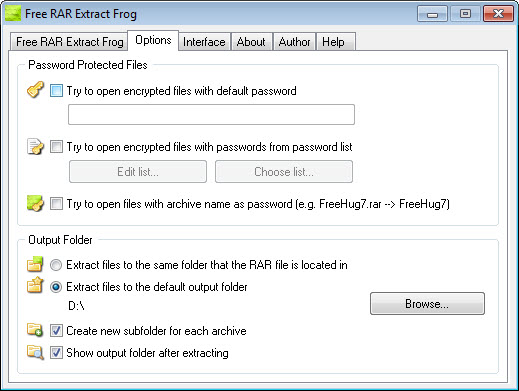Click the green frog app icon in title bar
The image size is (519, 391).
coord(13,13)
